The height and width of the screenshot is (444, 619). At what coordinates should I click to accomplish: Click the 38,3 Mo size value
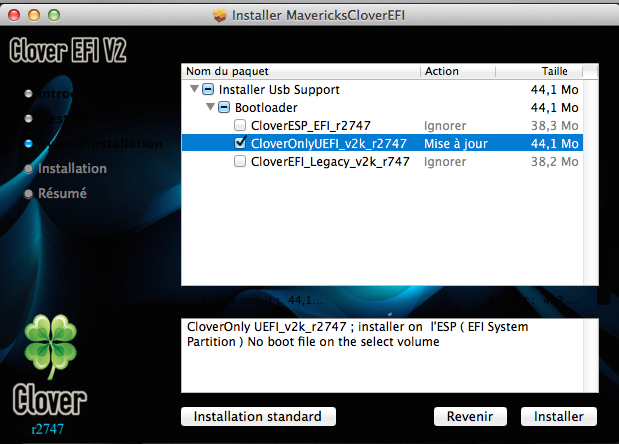click(554, 126)
